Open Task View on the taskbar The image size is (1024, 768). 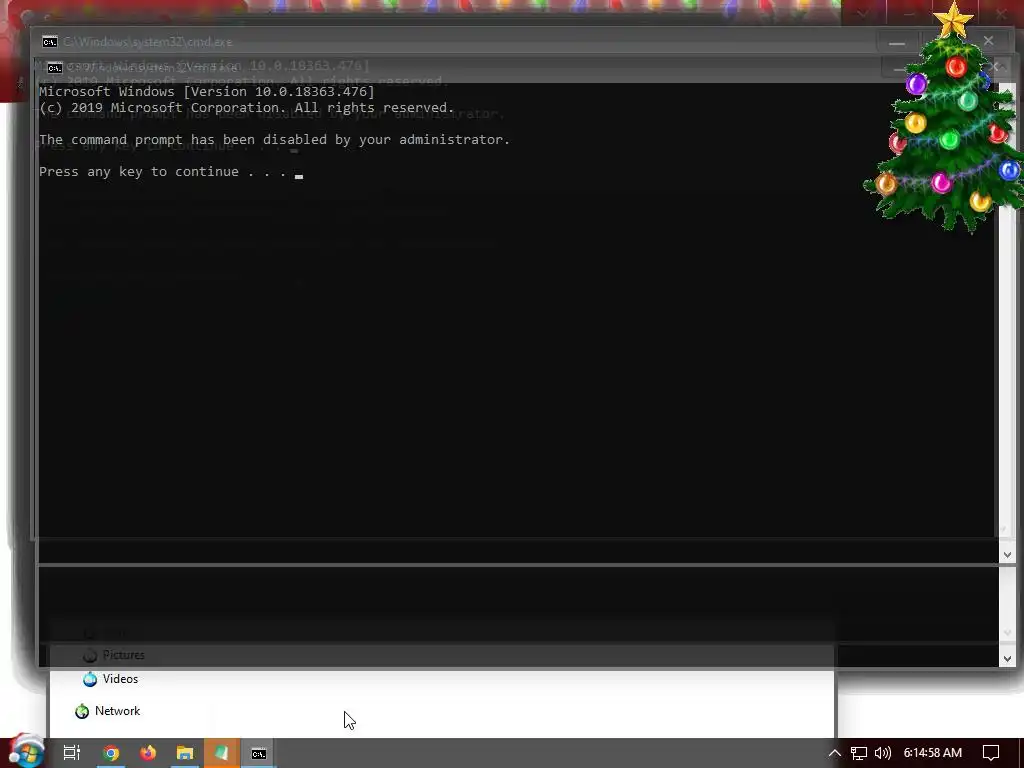point(72,753)
